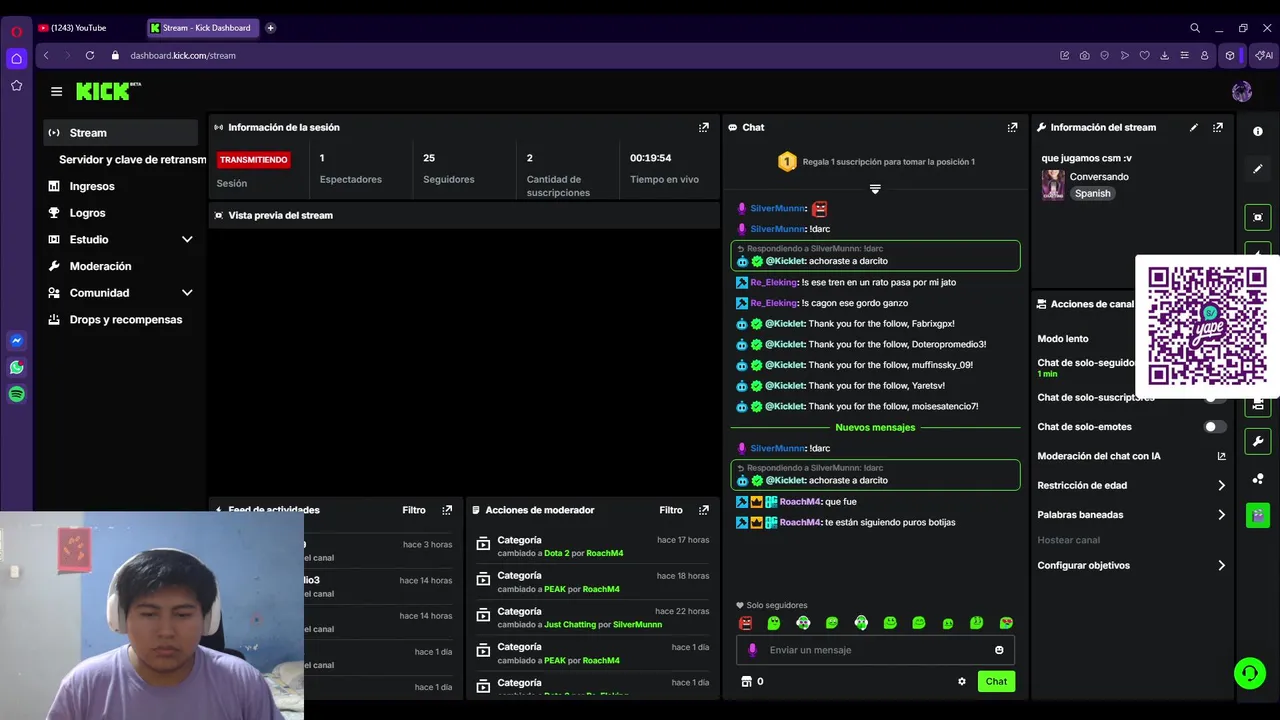Viewport: 1280px width, 720px height.
Task: Open AI moderation external link icon
Action: [x=1221, y=456]
